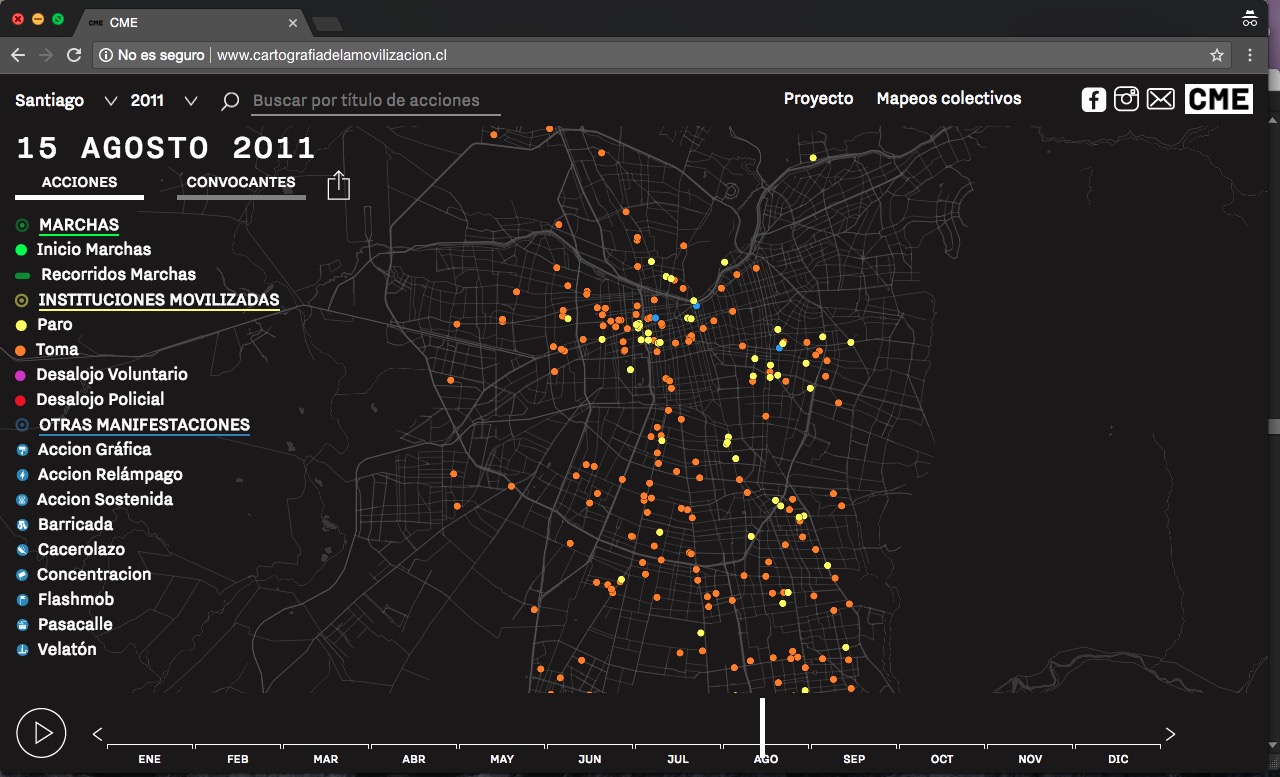1280x777 pixels.
Task: Toggle Desalojo Voluntario purple dot
Action: click(x=21, y=375)
